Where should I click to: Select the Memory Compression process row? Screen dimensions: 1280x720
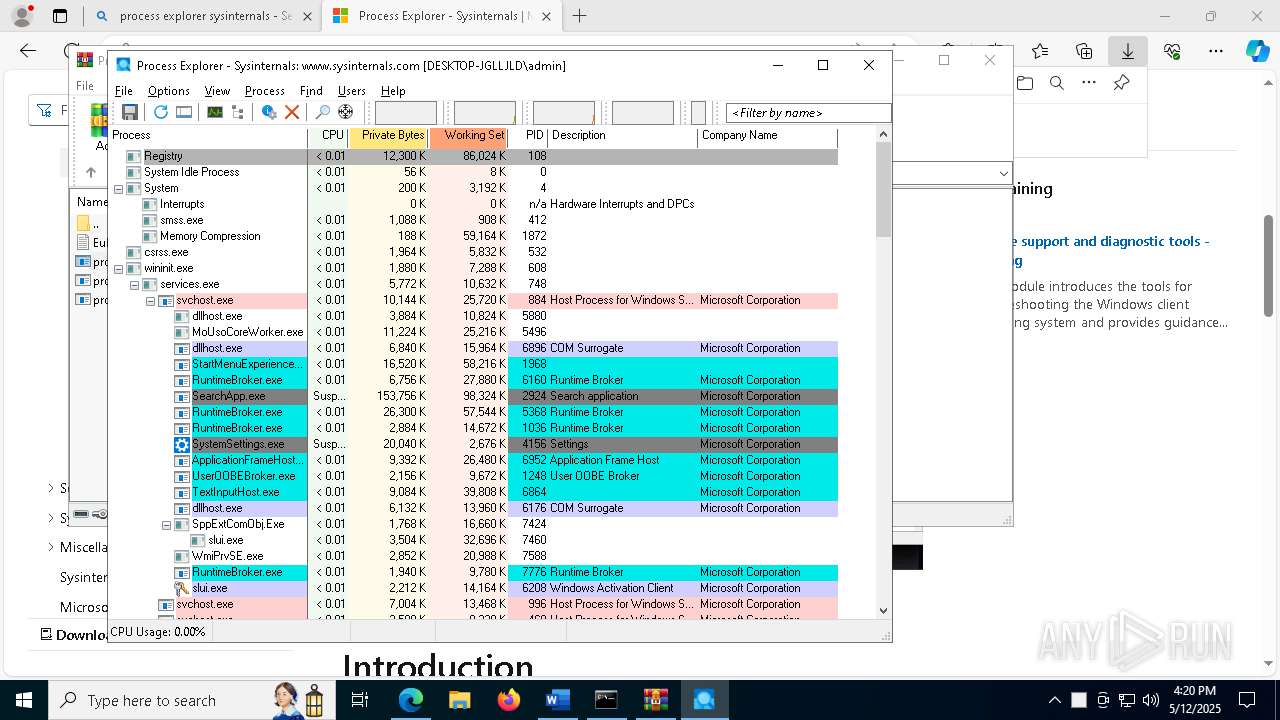tap(472, 236)
